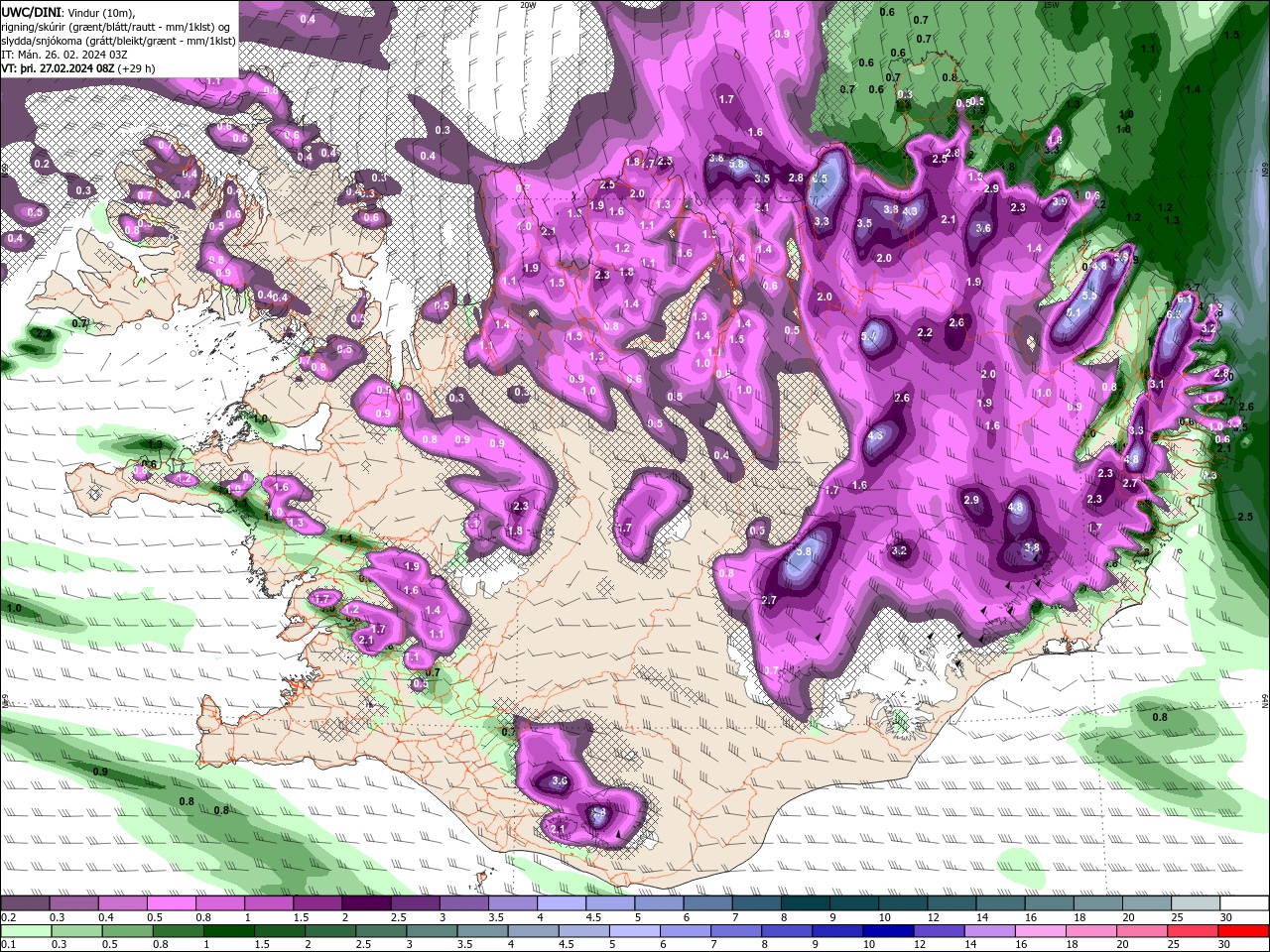Pick white snow swatch after 30

(1243, 903)
